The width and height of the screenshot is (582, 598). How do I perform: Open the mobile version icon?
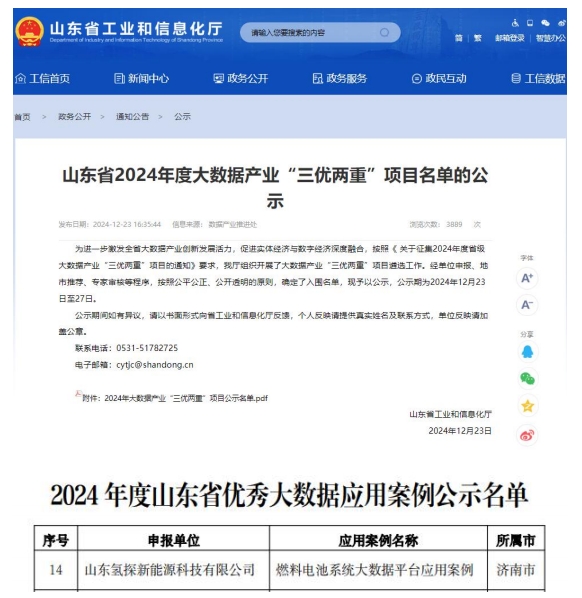point(530,23)
